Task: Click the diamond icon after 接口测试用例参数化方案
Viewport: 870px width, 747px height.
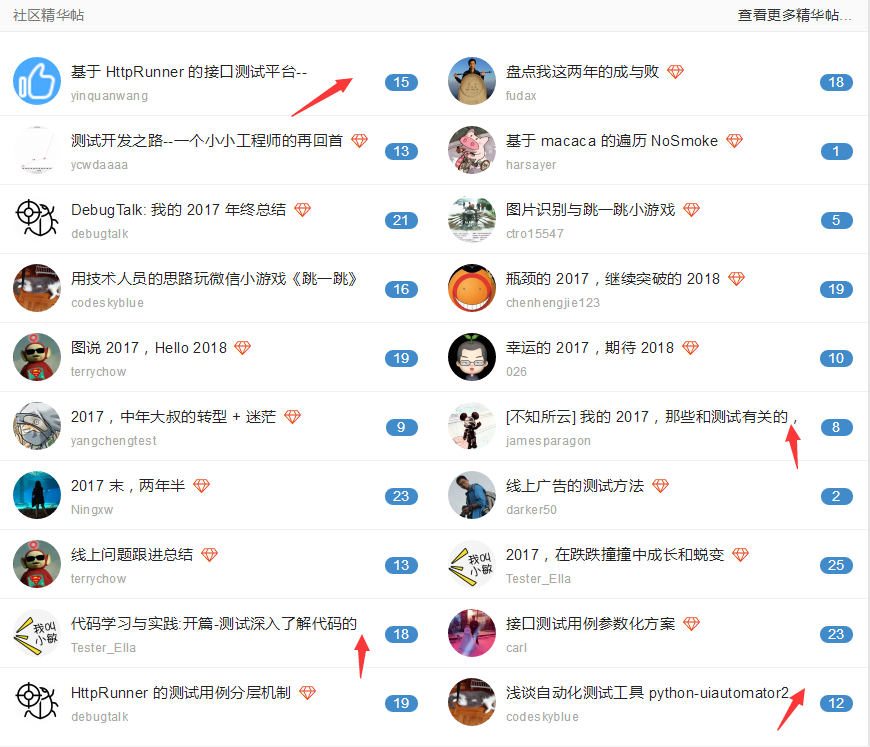Action: pos(691,624)
